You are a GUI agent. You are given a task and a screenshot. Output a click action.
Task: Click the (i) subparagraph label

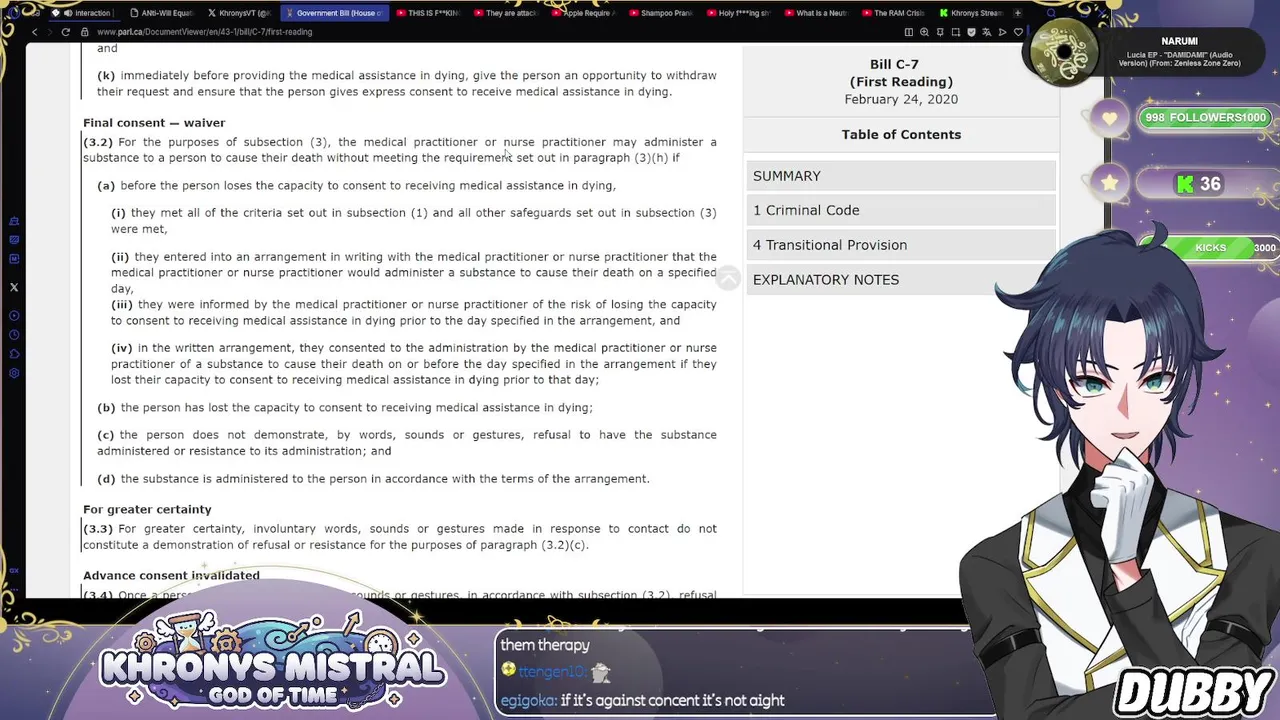coord(118,213)
